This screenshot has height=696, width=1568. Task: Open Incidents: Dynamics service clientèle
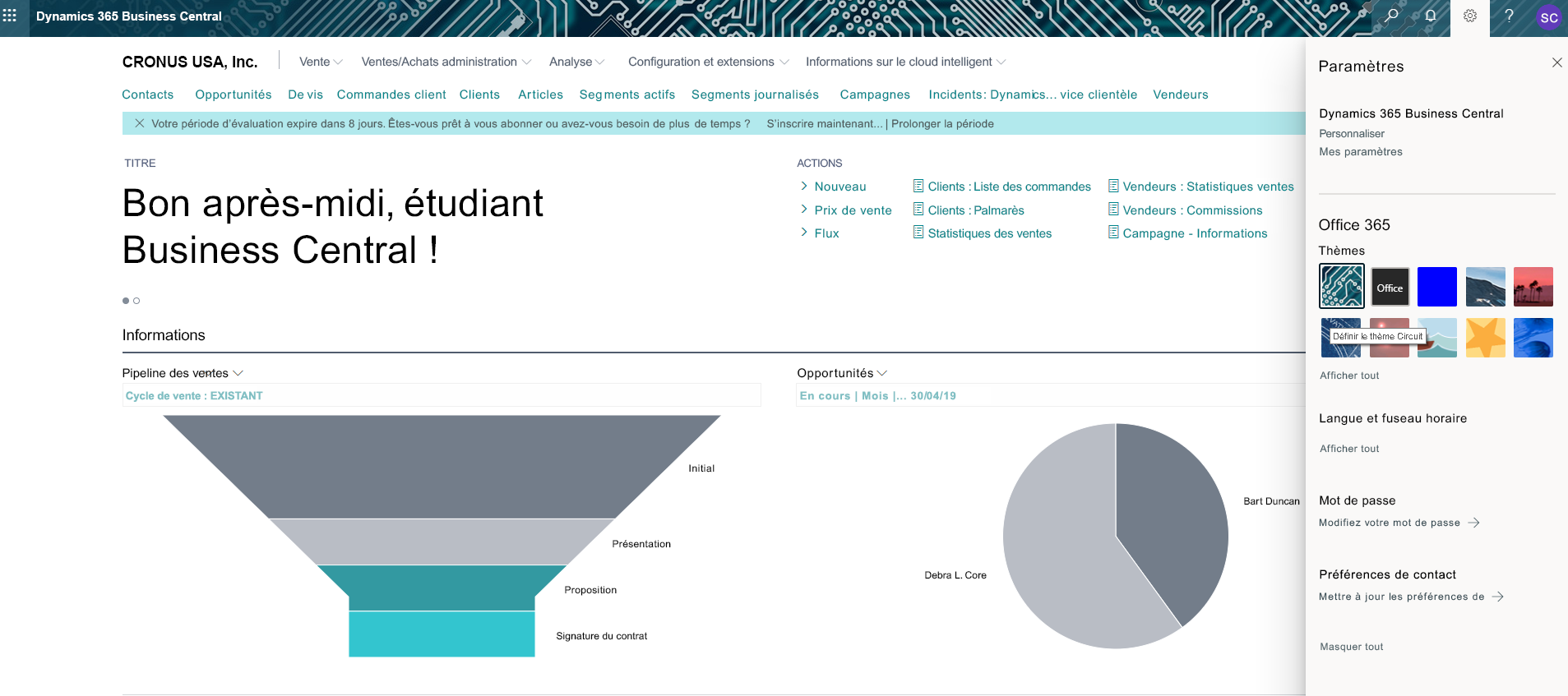[x=1033, y=94]
